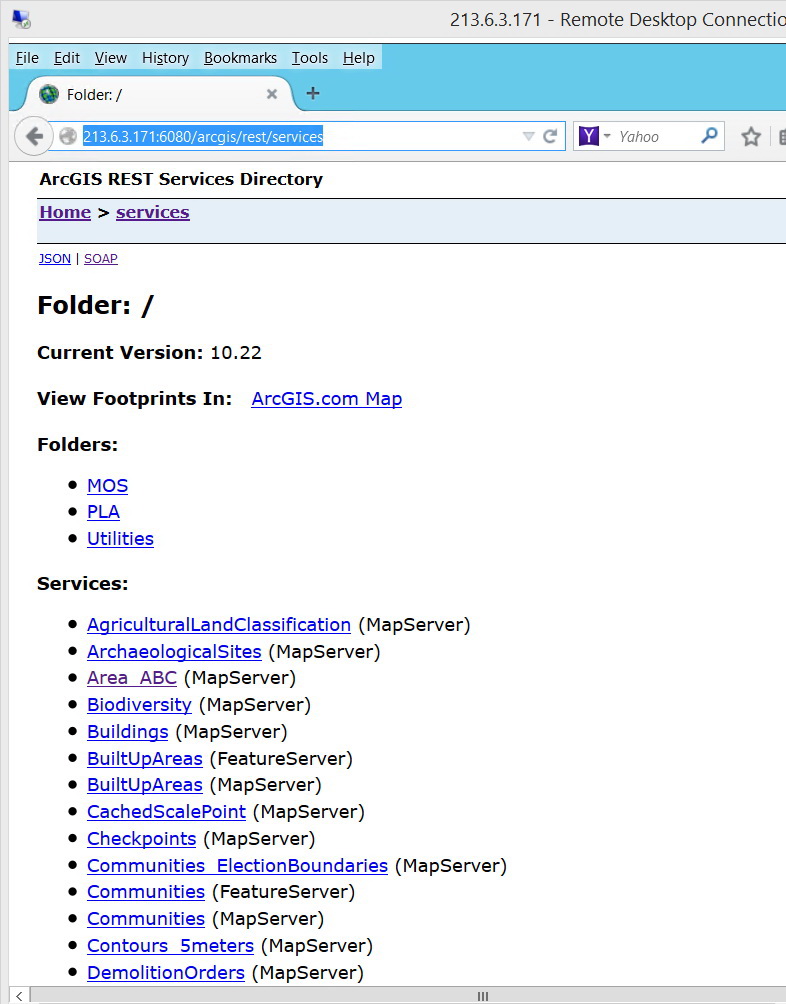Open the Biodiversity service
This screenshot has height=1004, width=786.
point(139,704)
